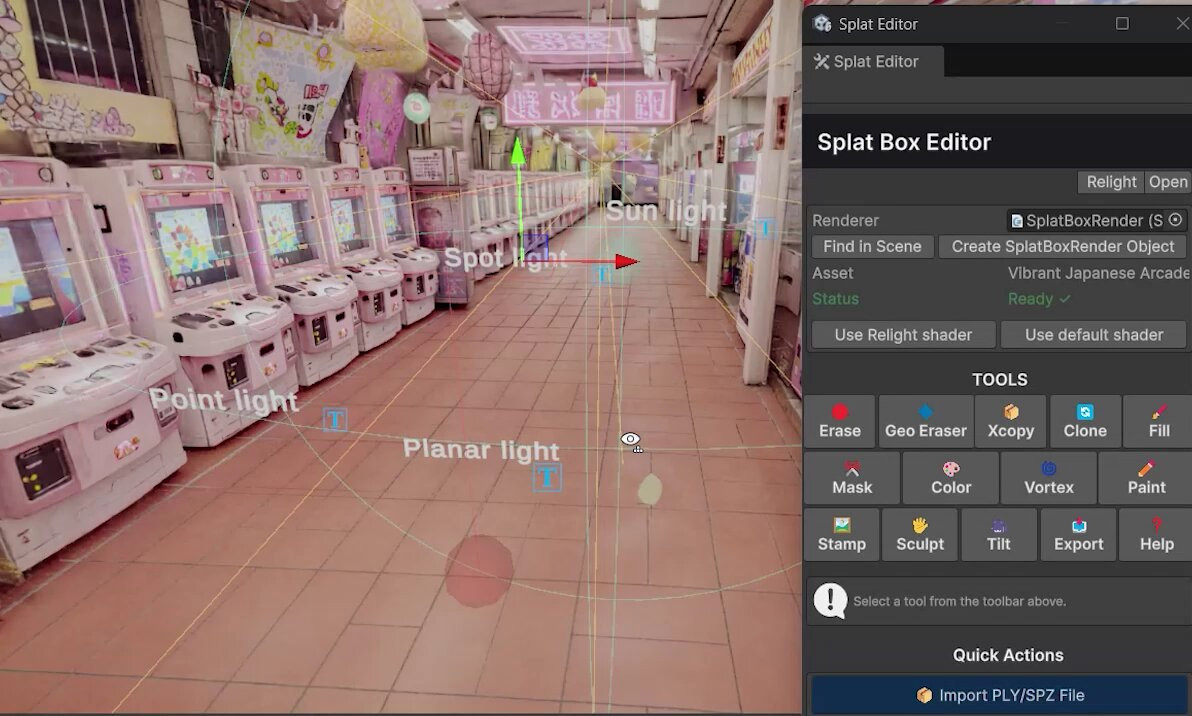Select the Clone tool
This screenshot has width=1192, height=716.
click(1085, 421)
